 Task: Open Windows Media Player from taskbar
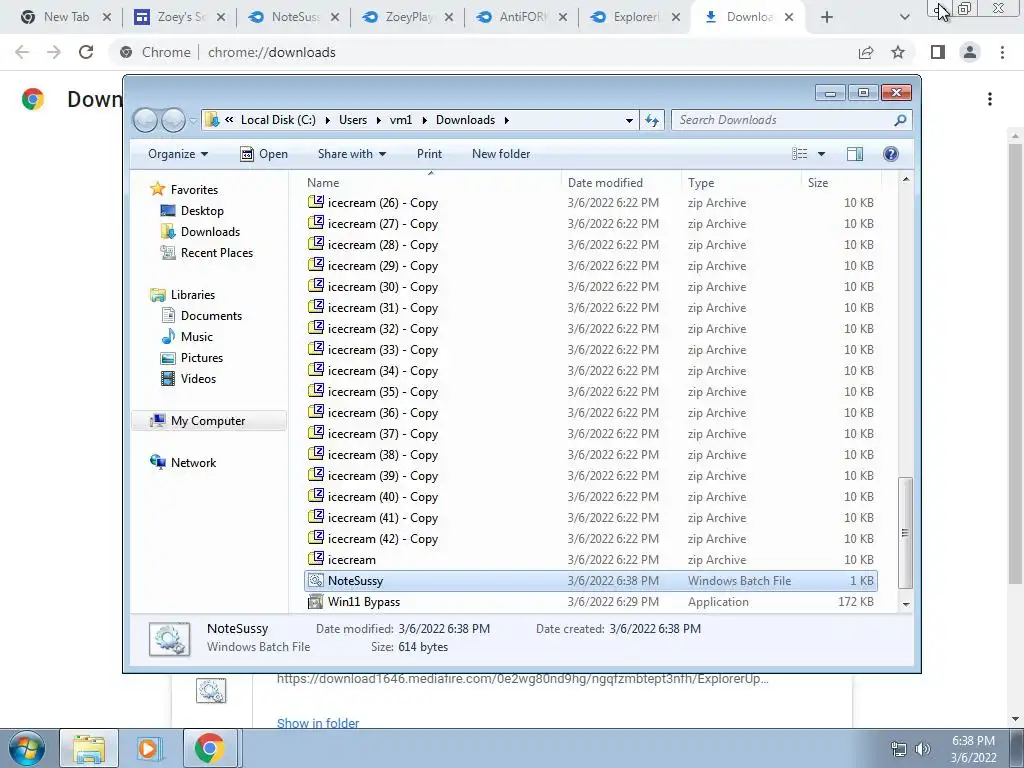tap(148, 748)
